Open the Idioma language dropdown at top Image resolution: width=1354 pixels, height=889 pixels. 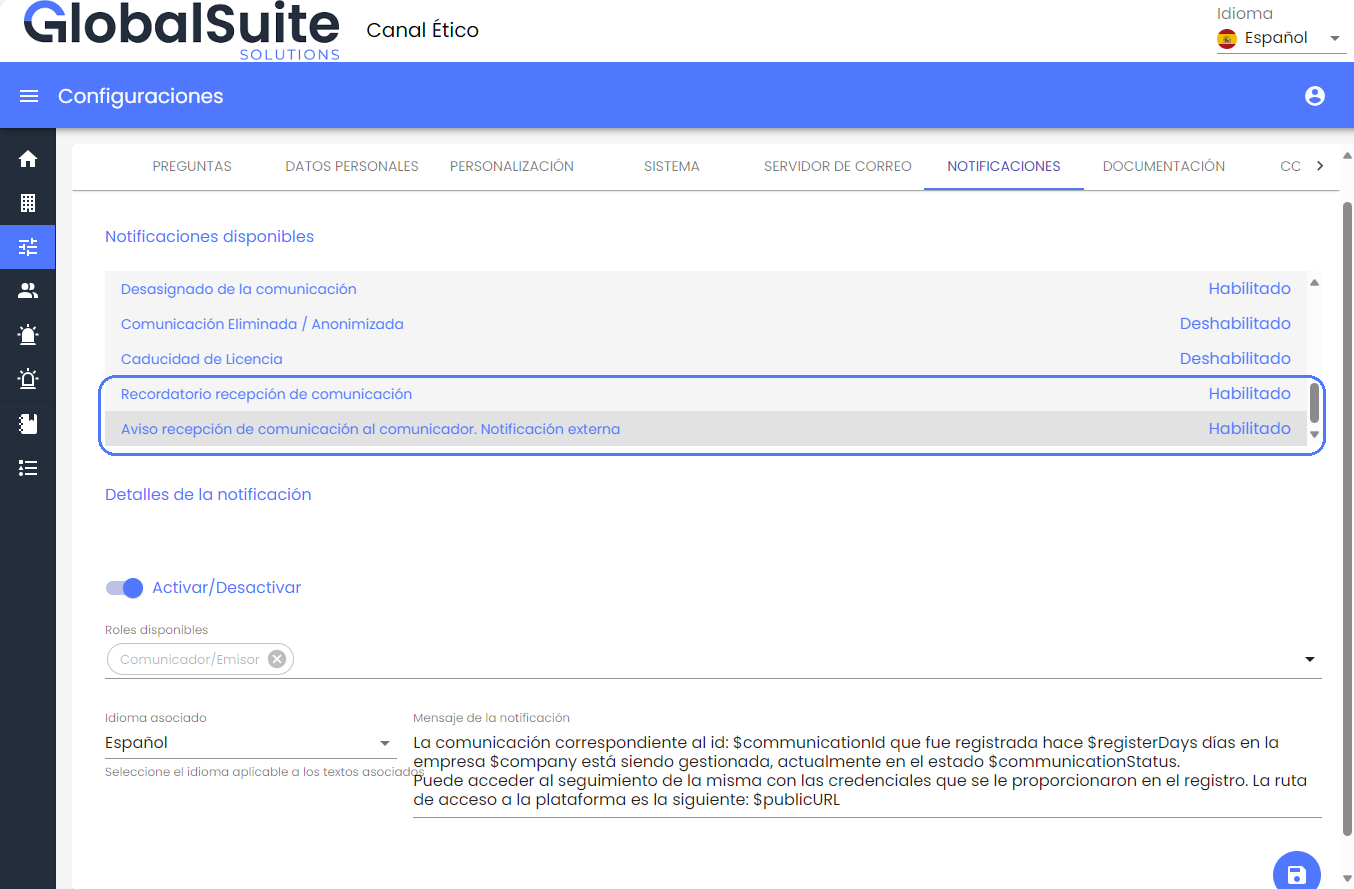pyautogui.click(x=1281, y=39)
